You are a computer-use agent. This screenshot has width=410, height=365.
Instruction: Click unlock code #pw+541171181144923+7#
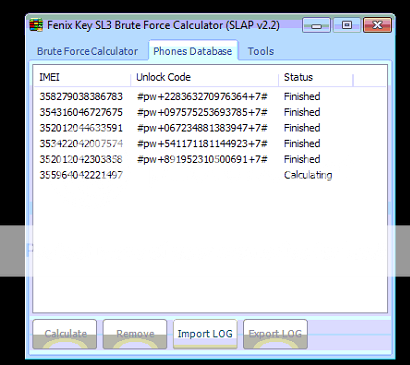(202, 144)
